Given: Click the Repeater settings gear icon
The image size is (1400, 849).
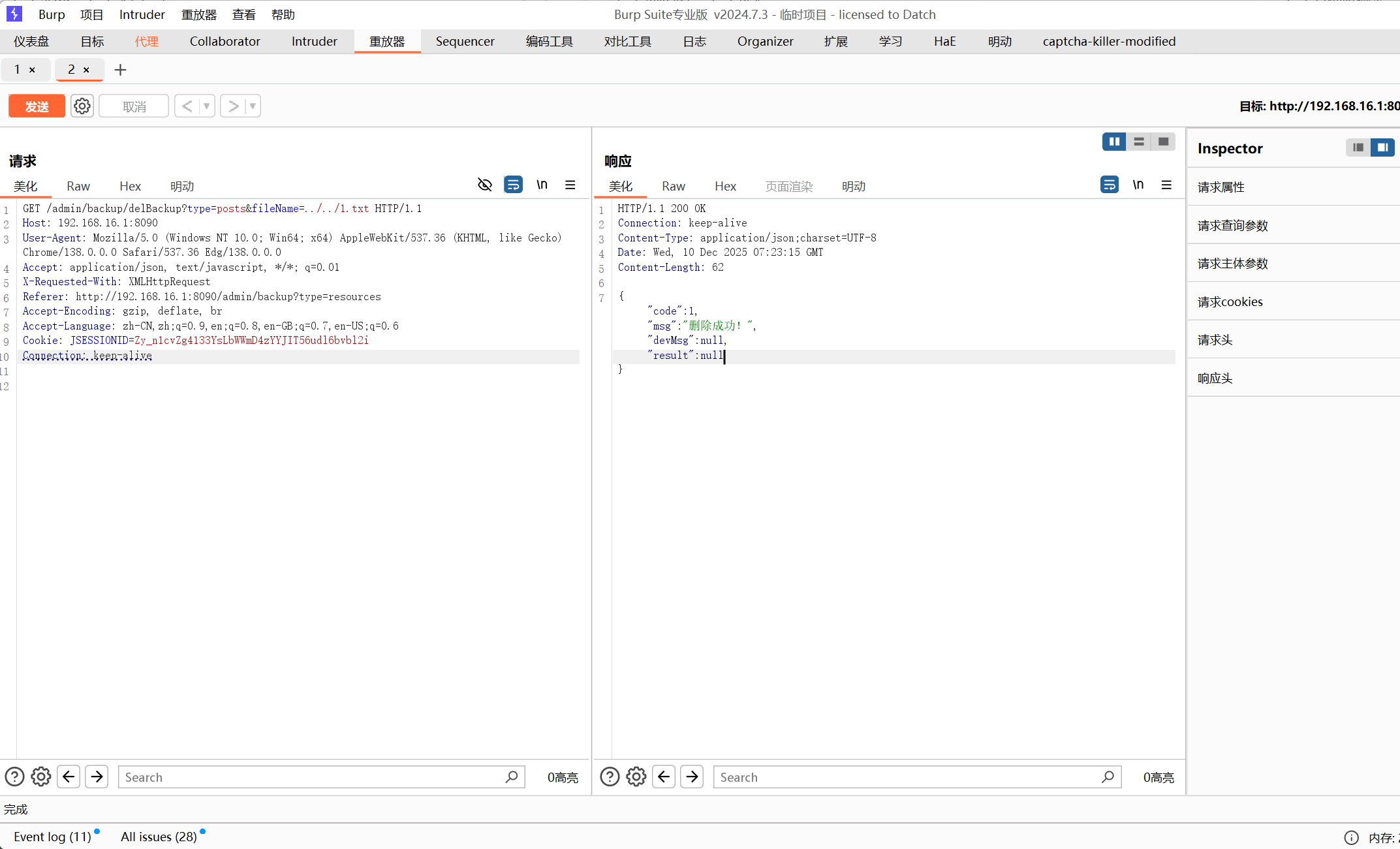Looking at the screenshot, I should click(x=82, y=106).
